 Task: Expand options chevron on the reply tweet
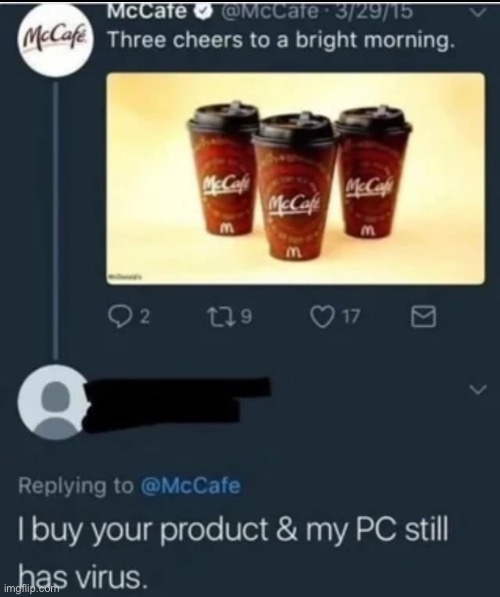478,390
